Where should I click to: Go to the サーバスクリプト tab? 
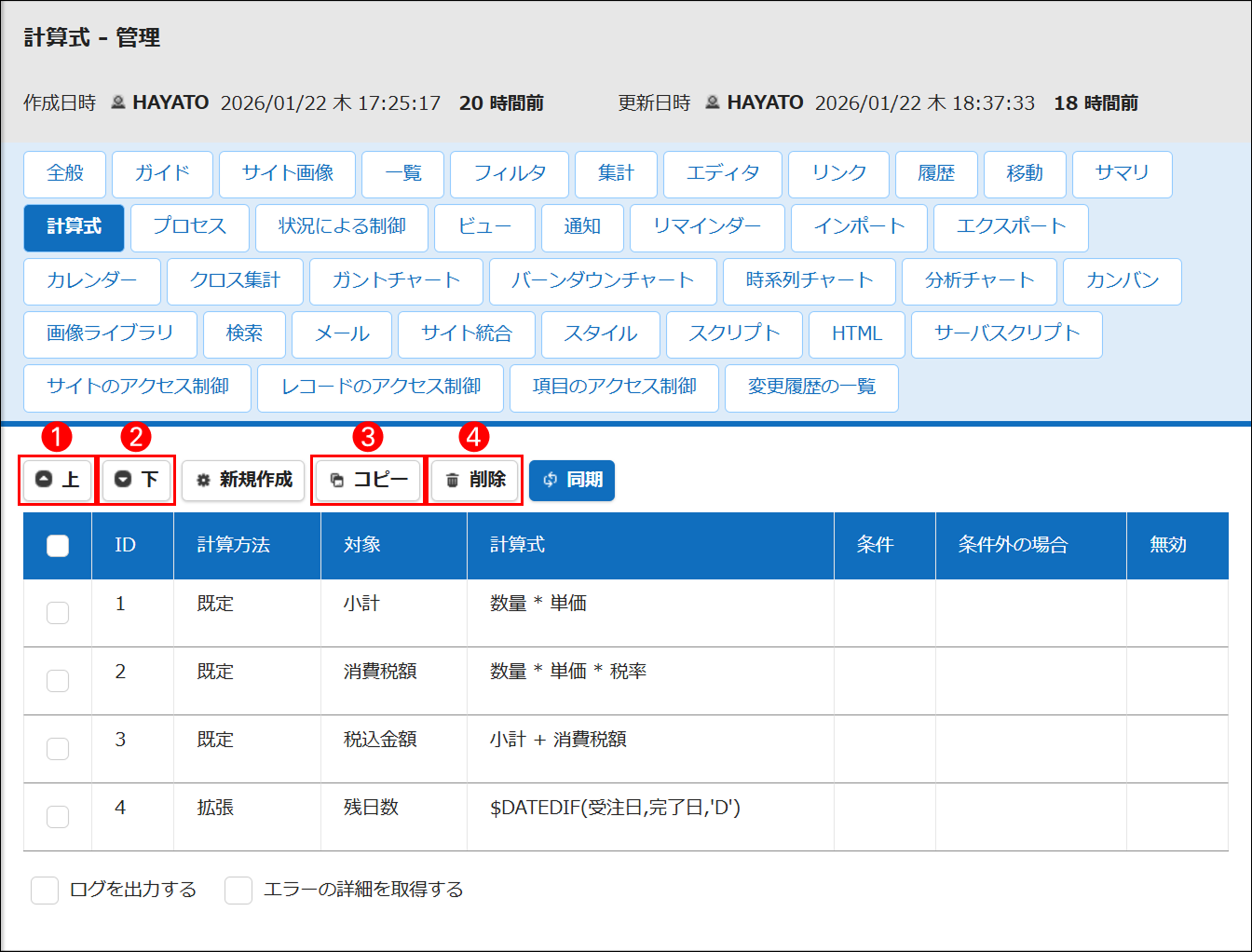(x=1007, y=334)
